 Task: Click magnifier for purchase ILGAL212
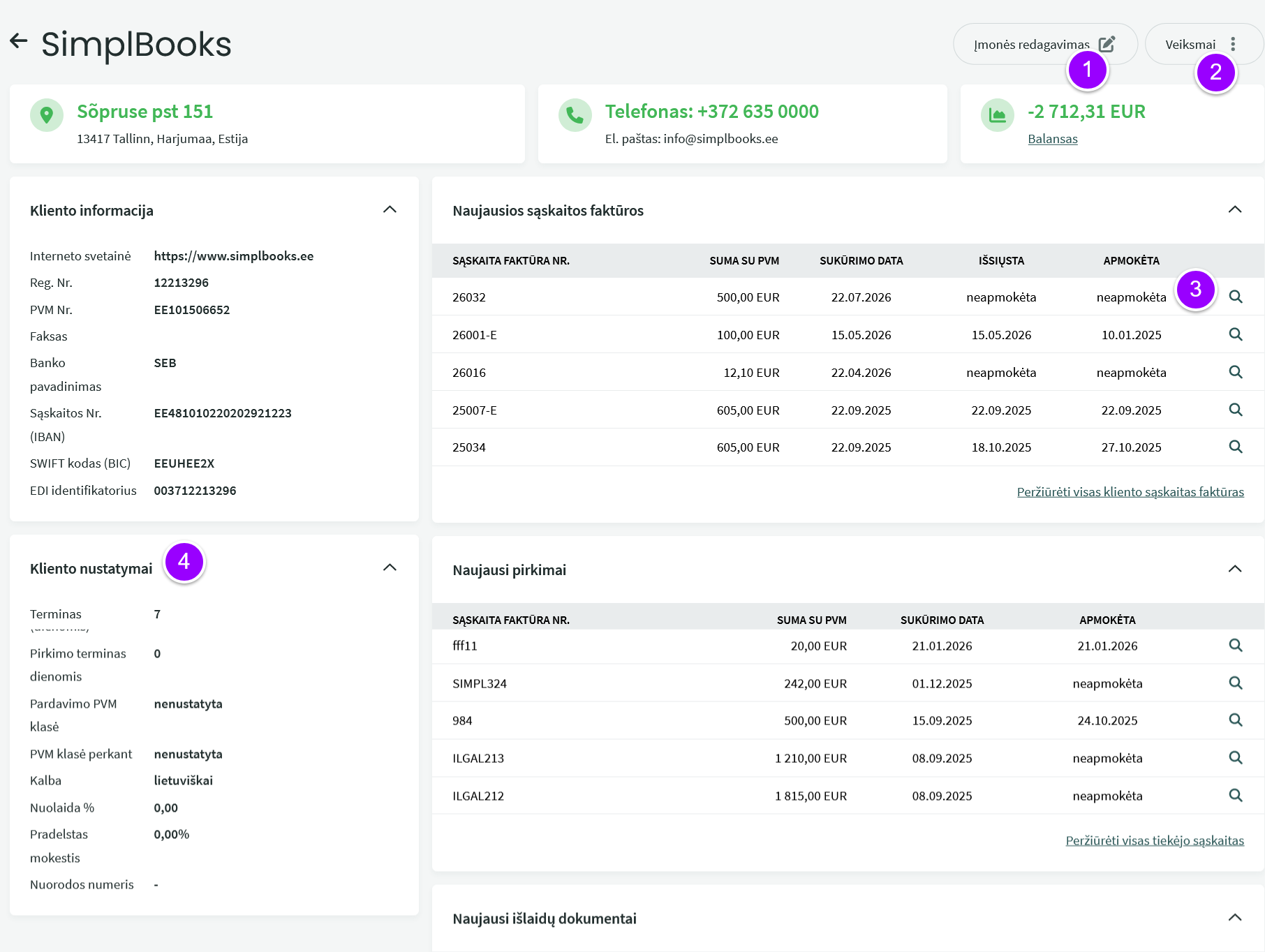1235,795
